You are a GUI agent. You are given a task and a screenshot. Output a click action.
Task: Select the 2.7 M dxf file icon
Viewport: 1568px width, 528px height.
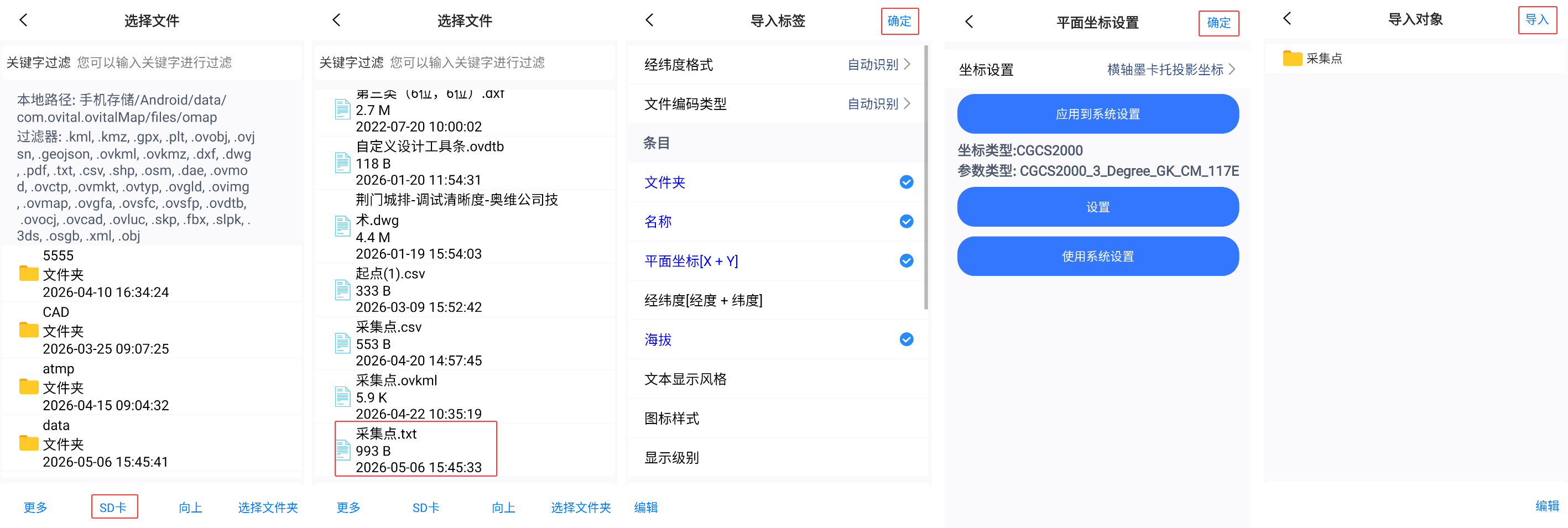point(343,109)
